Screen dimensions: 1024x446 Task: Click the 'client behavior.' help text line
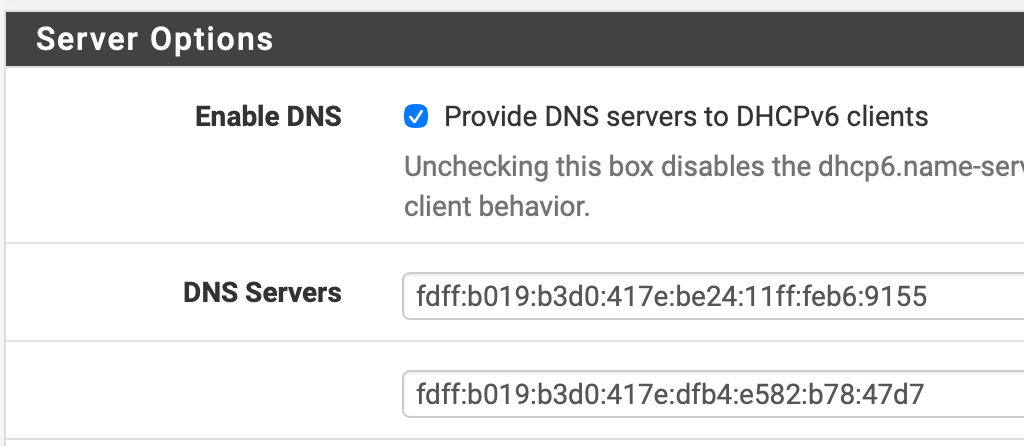(x=495, y=209)
